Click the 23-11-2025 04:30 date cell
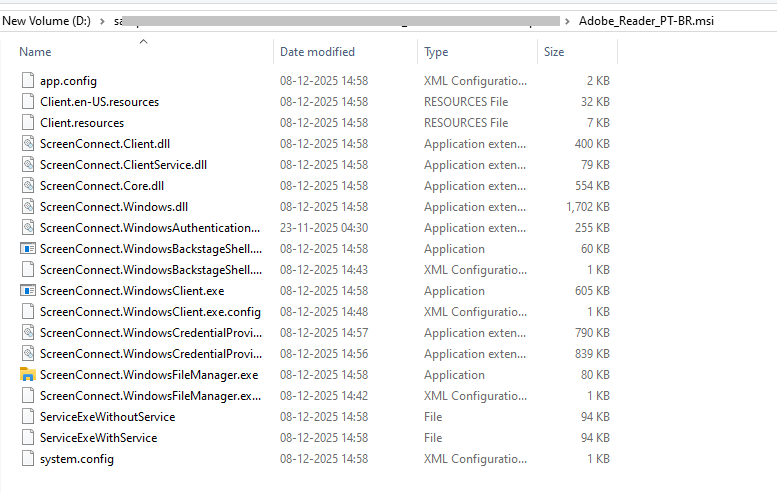The image size is (777, 493). click(324, 227)
